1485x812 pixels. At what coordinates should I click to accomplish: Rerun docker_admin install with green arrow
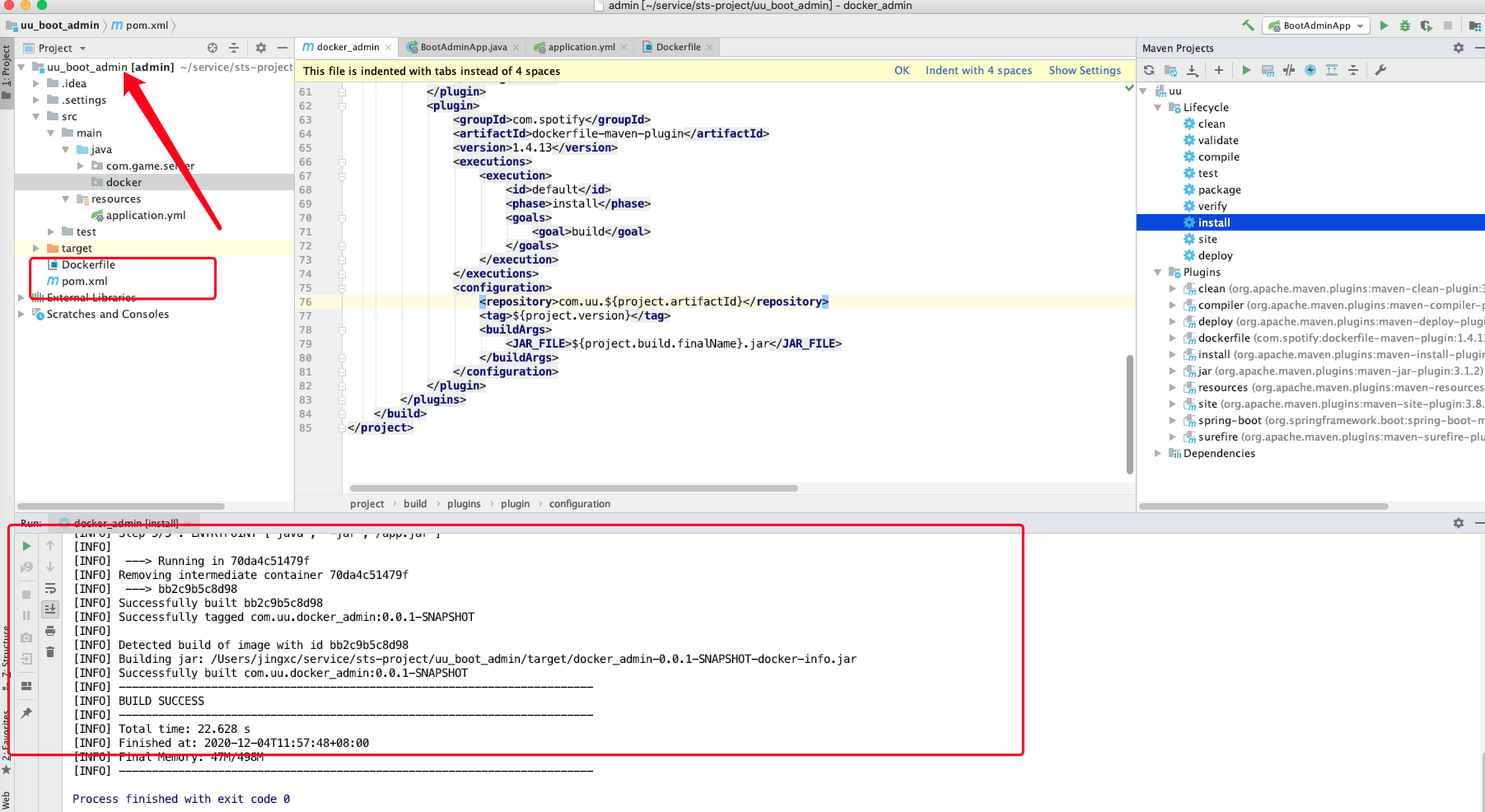point(26,545)
